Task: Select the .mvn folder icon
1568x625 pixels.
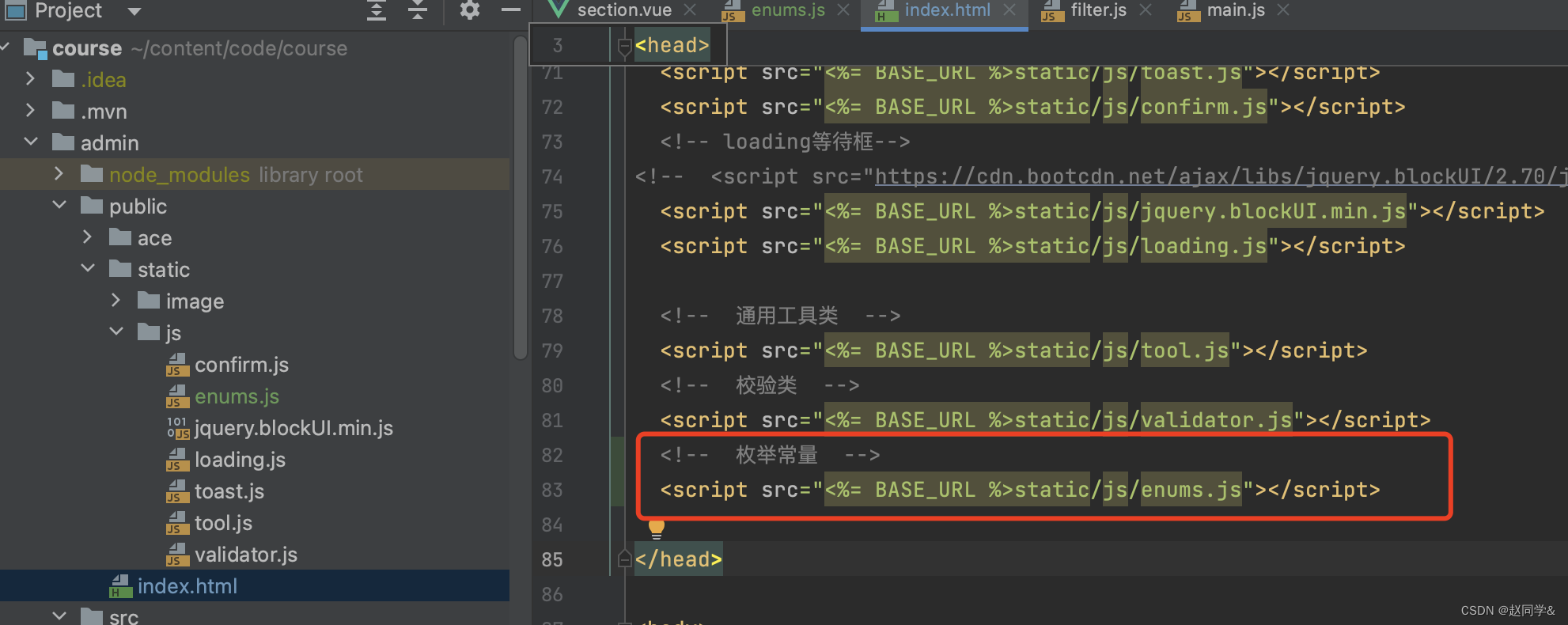Action: pyautogui.click(x=63, y=111)
